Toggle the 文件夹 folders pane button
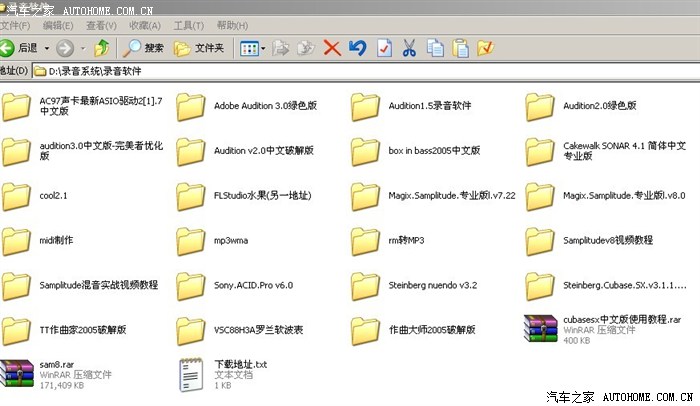Image resolution: width=700 pixels, height=406 pixels. (198, 47)
